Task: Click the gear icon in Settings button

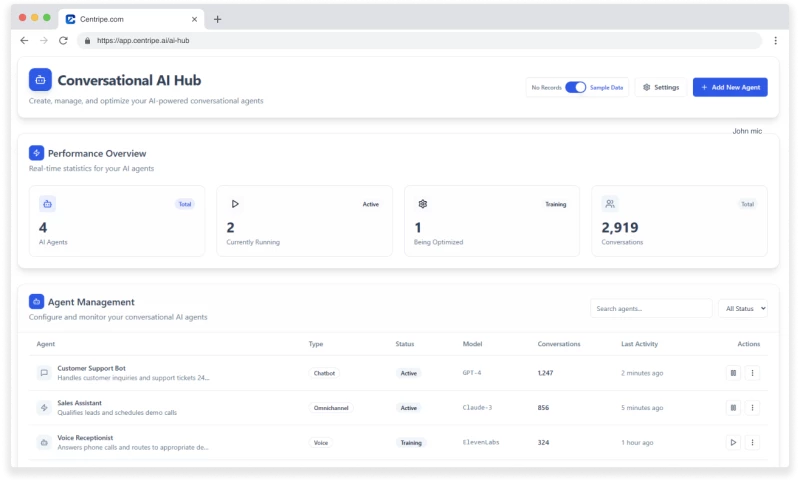Action: [646, 87]
